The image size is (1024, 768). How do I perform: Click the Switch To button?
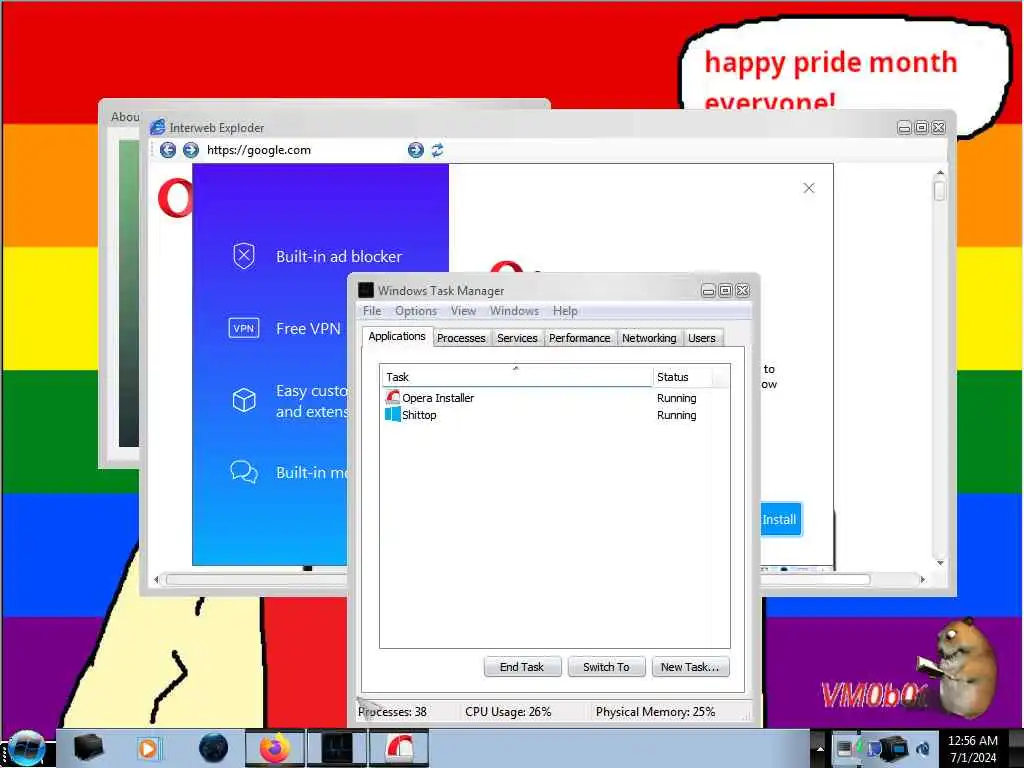(606, 667)
